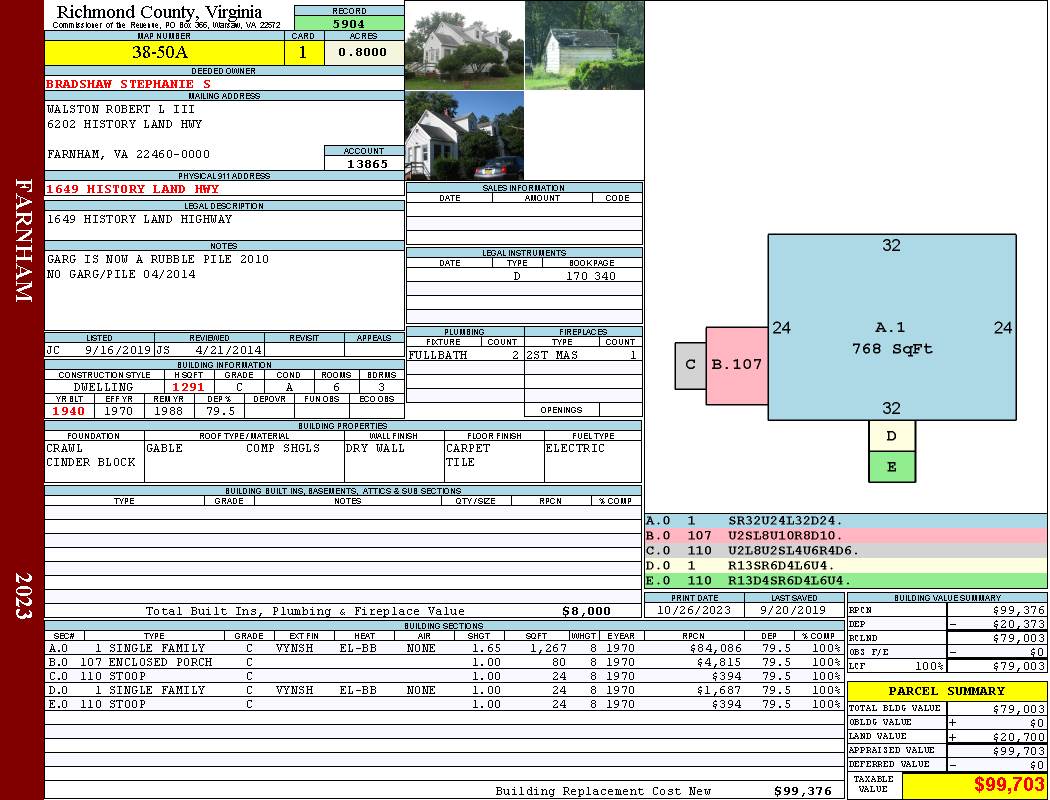Click the acres value 0.8000
1050x800 pixels.
point(363,53)
